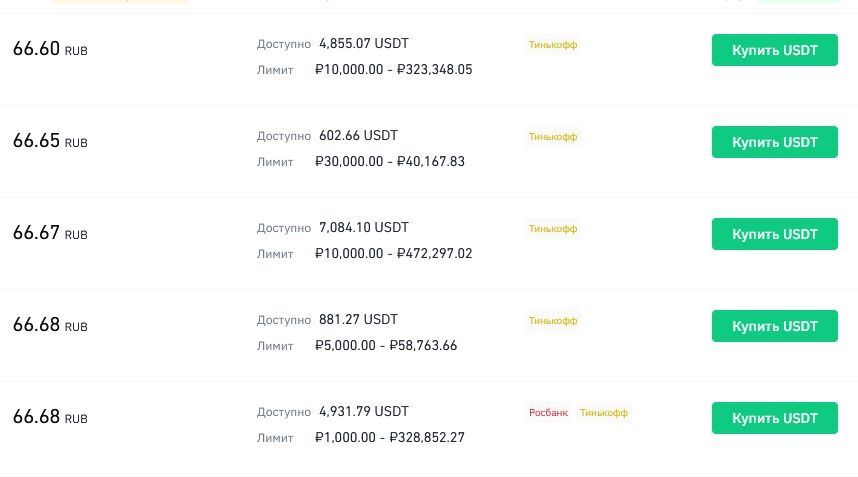Click the Росбанк payment tag
858x477 pixels.
[x=548, y=413]
